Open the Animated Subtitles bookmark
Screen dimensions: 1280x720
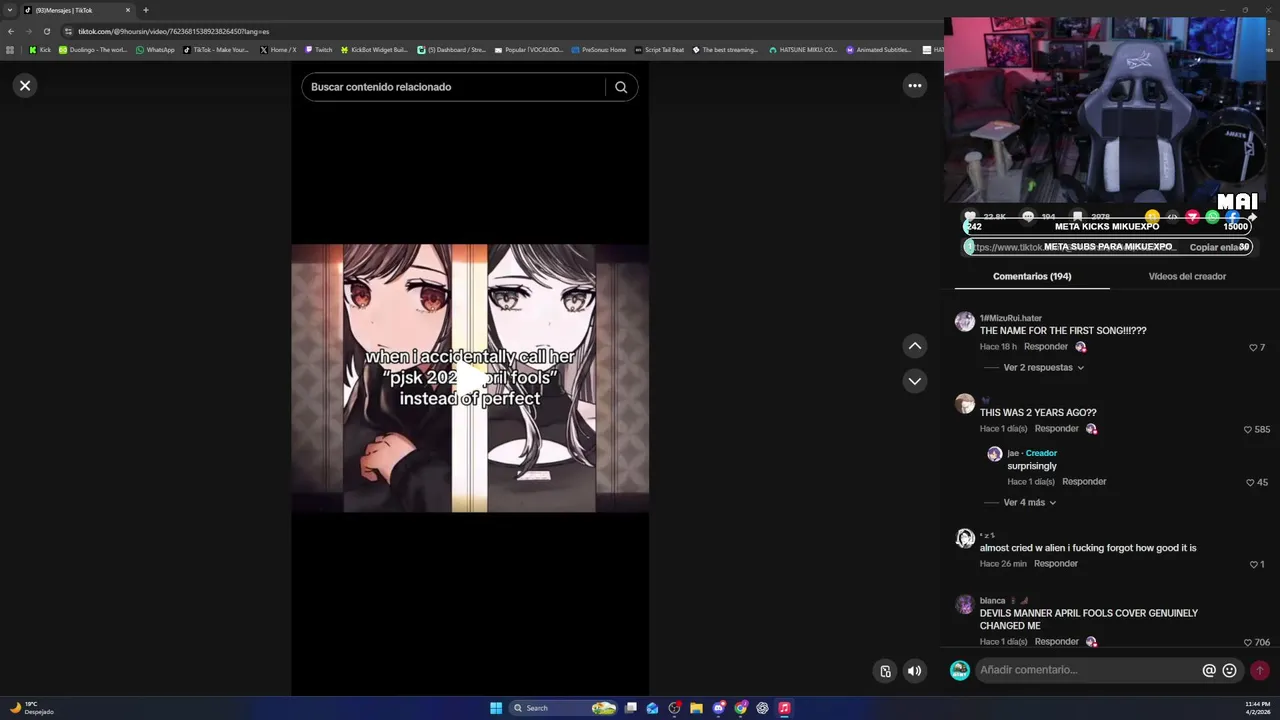click(878, 50)
